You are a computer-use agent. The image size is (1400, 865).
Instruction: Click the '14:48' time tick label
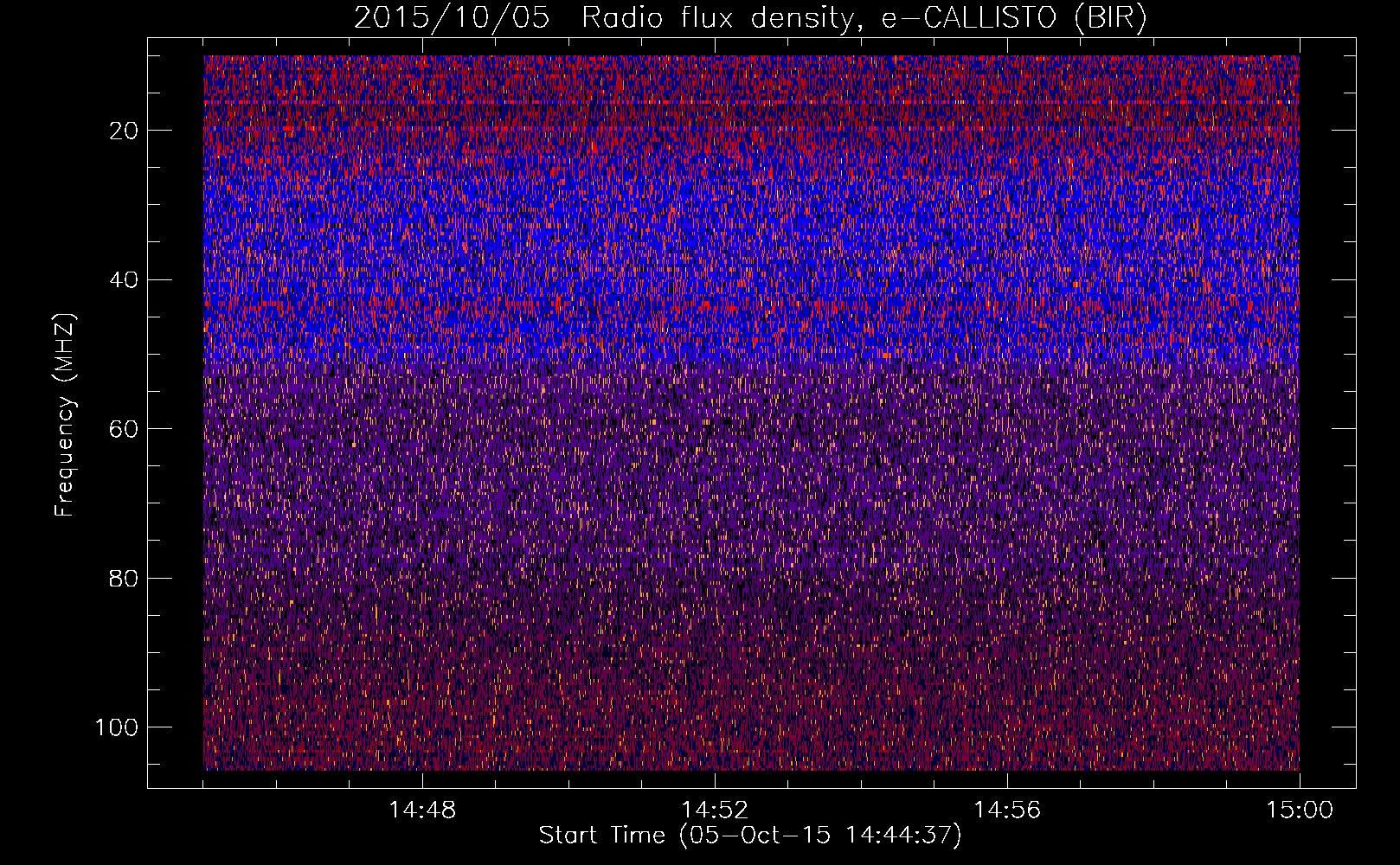tap(422, 811)
